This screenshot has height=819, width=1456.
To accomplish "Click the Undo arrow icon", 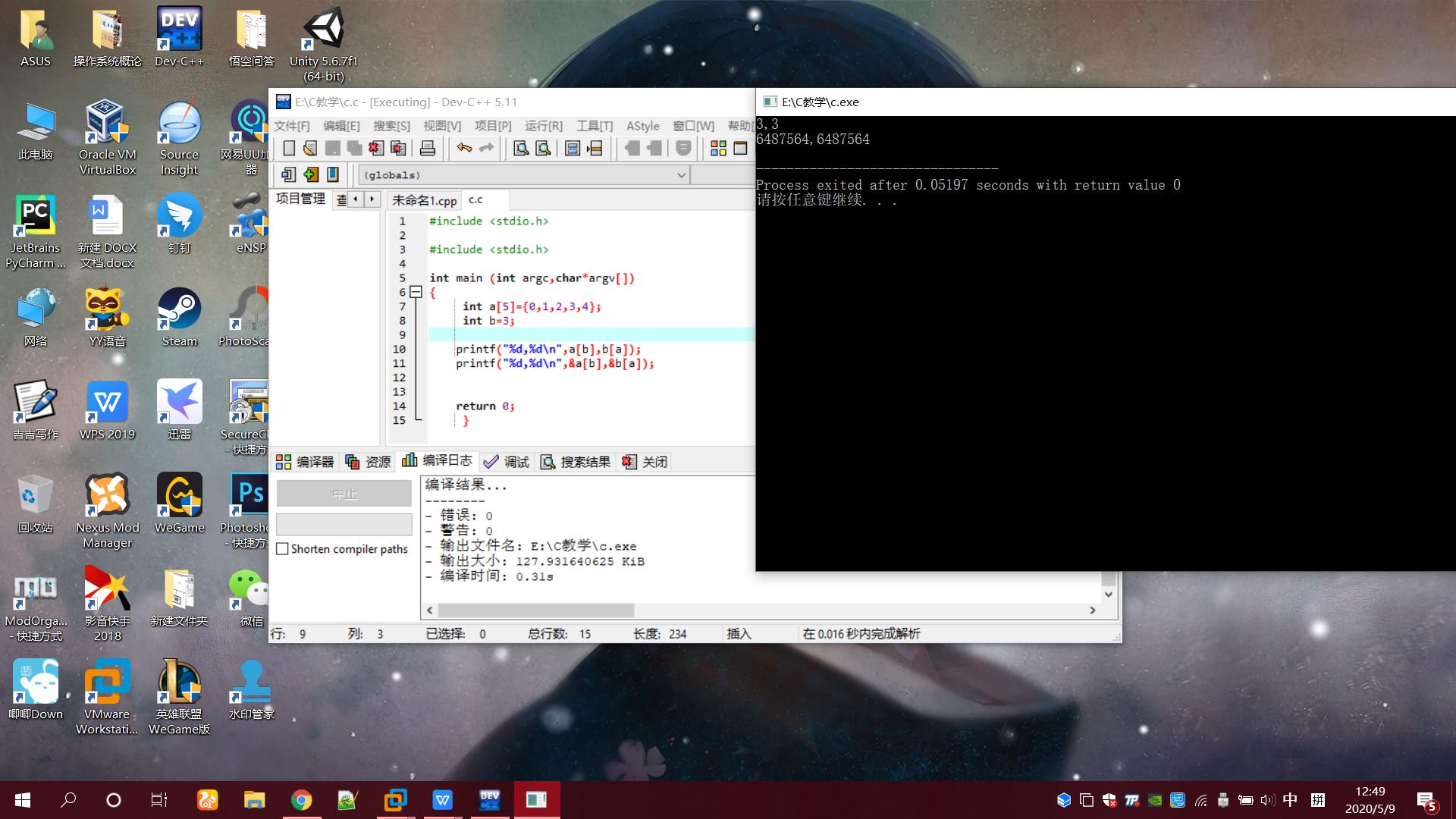I will tap(464, 149).
